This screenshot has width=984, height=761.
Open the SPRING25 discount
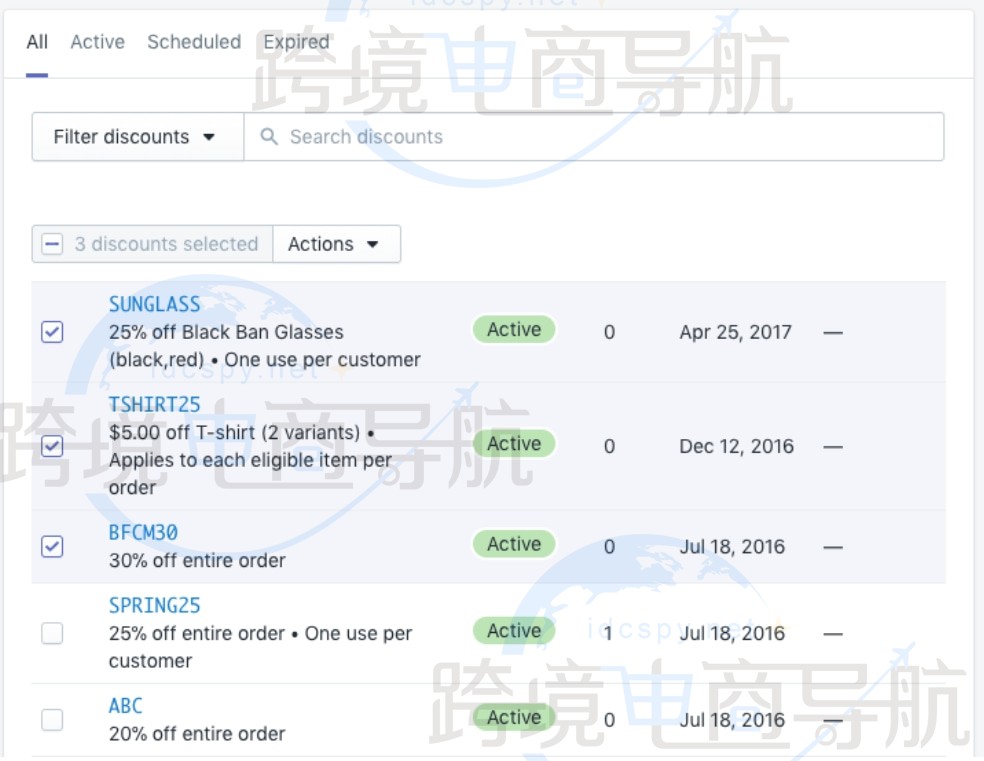[x=154, y=605]
